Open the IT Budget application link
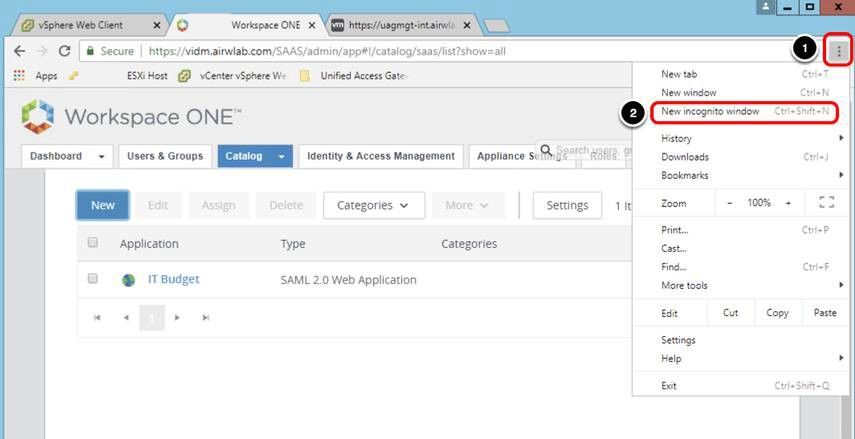The height and width of the screenshot is (439, 855). pyautogui.click(x=173, y=279)
